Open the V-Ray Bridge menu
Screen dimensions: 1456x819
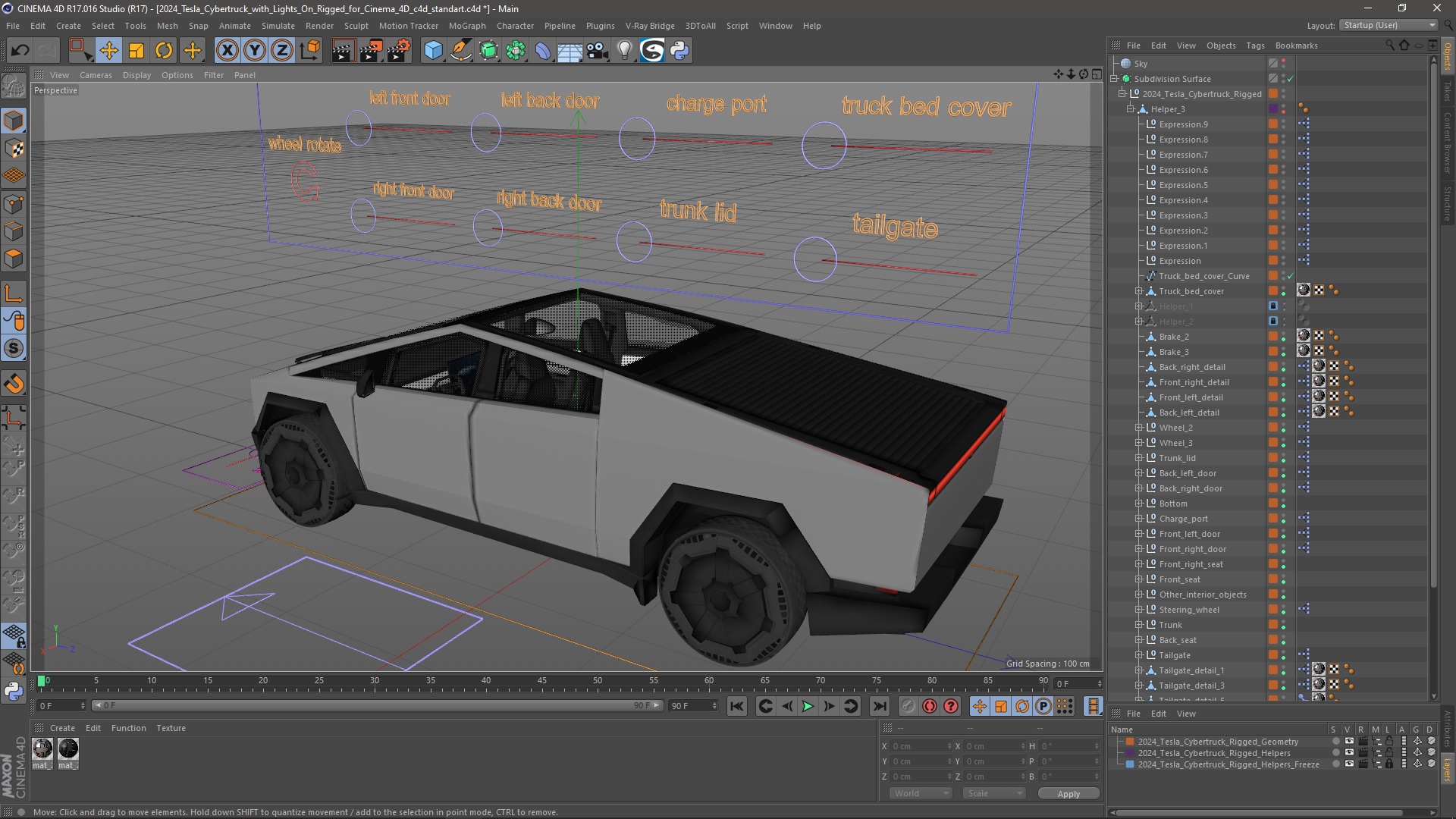650,26
